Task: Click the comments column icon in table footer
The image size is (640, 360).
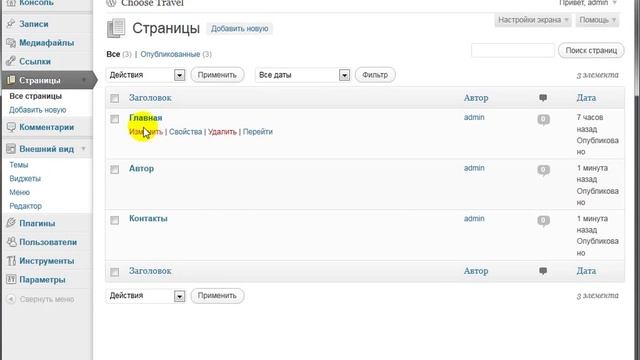Action: (x=543, y=271)
